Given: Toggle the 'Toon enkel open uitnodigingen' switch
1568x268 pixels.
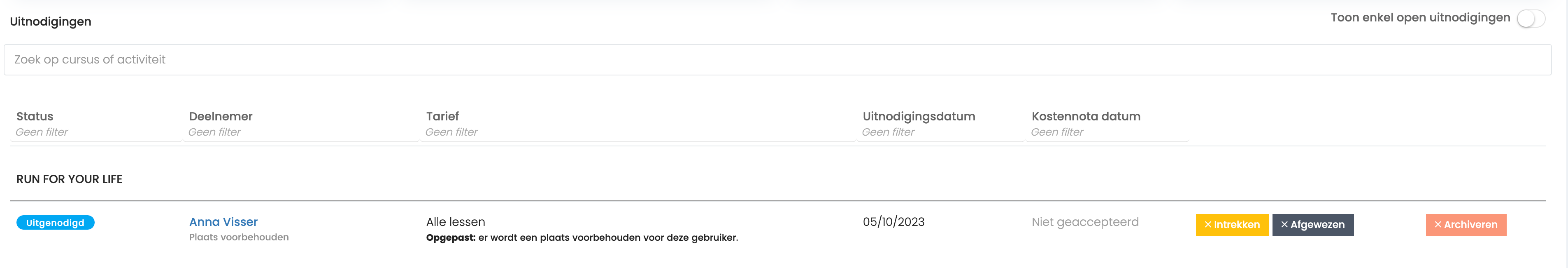Looking at the screenshot, I should (x=1530, y=18).
